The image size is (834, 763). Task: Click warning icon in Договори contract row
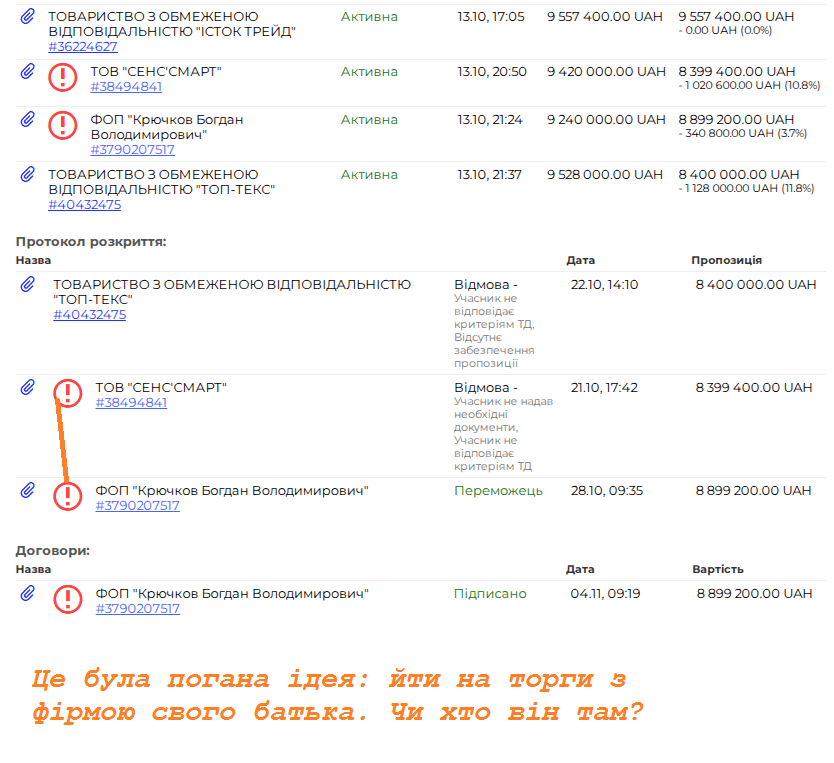click(x=67, y=599)
